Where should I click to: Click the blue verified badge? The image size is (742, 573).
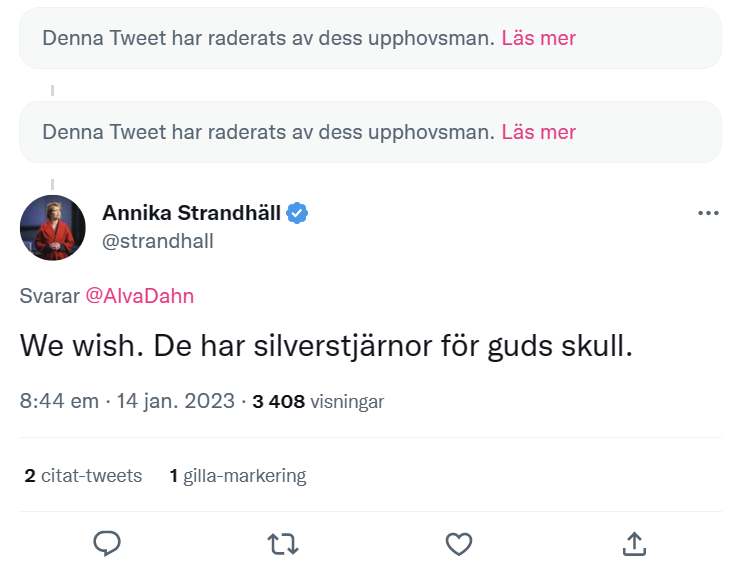click(x=297, y=213)
